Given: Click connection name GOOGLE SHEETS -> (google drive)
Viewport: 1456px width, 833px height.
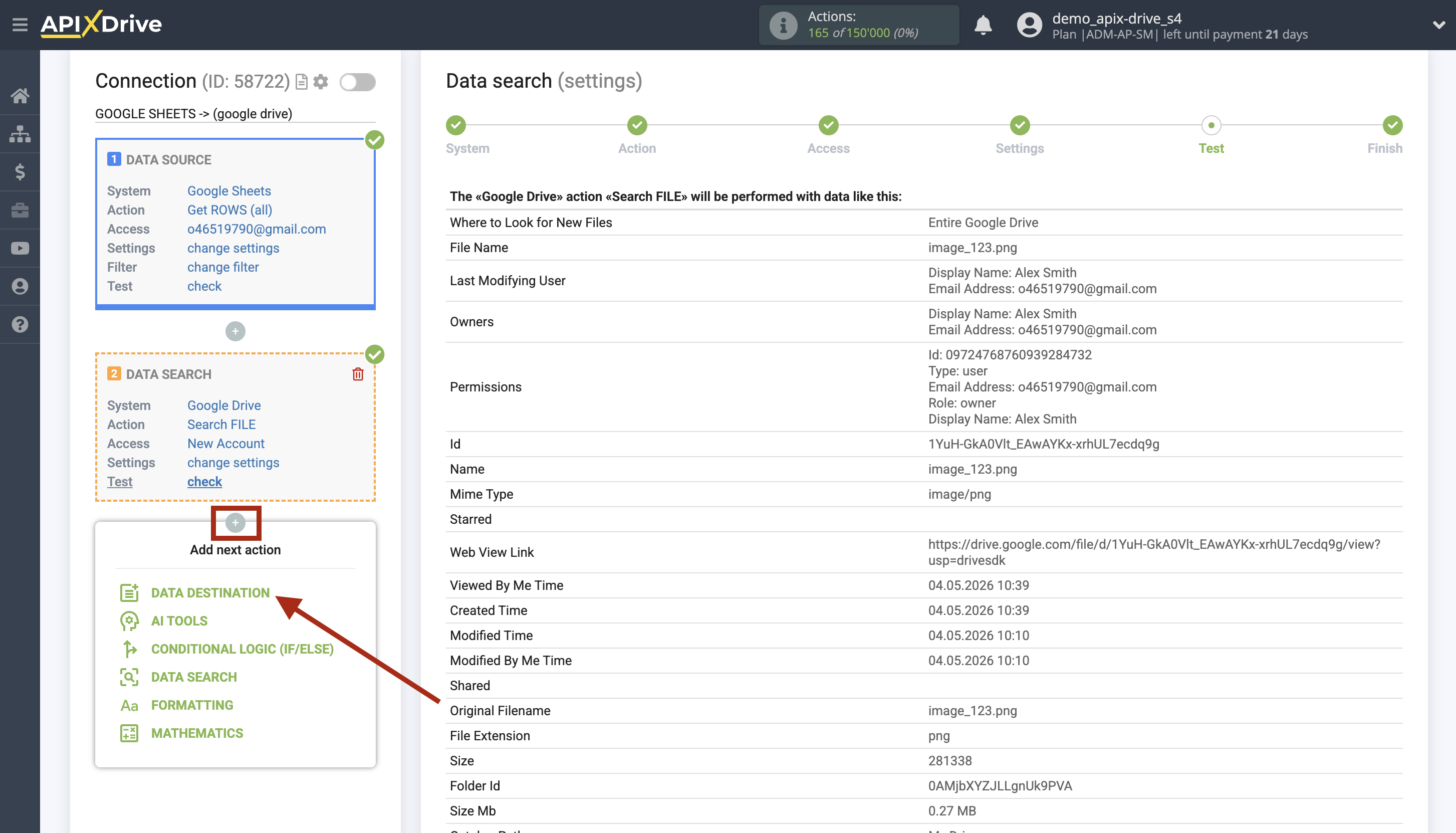Looking at the screenshot, I should [x=194, y=114].
